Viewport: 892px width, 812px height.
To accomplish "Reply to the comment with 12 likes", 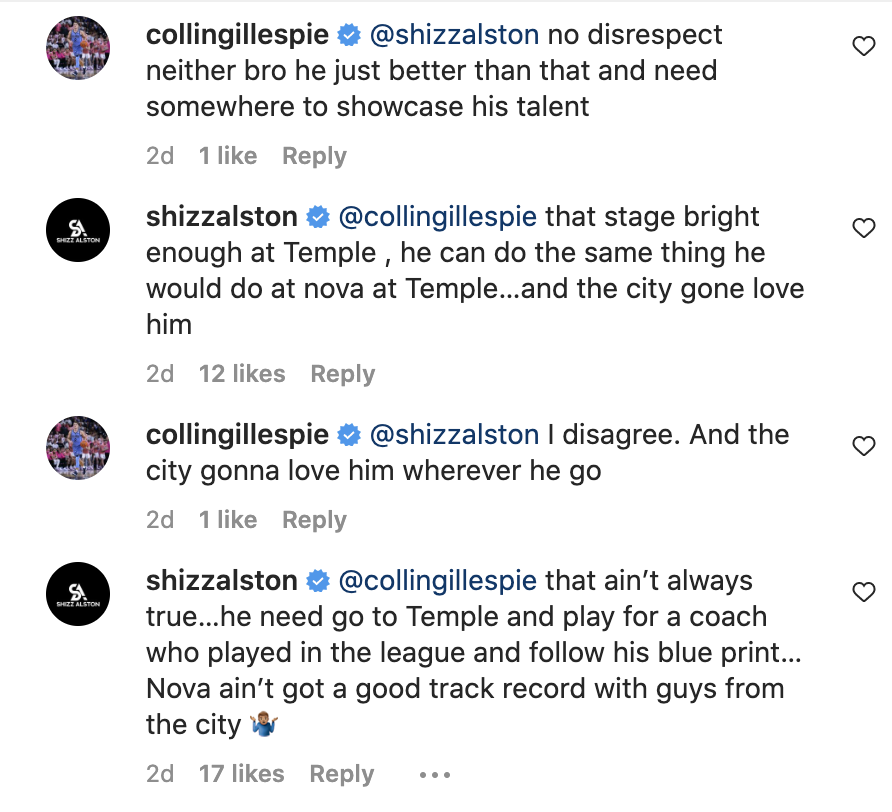I will point(342,374).
